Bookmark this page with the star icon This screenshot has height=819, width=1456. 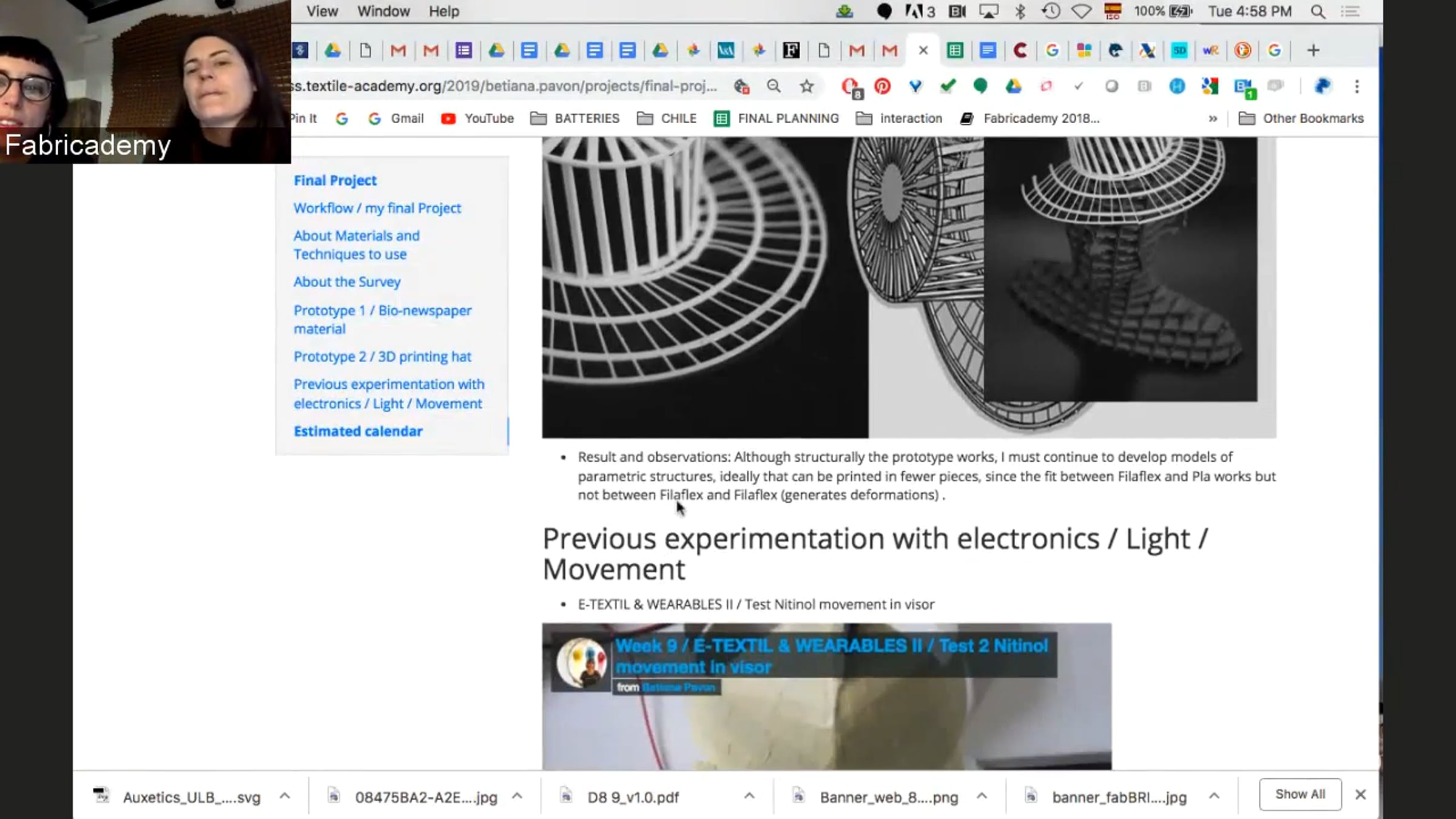(x=806, y=86)
